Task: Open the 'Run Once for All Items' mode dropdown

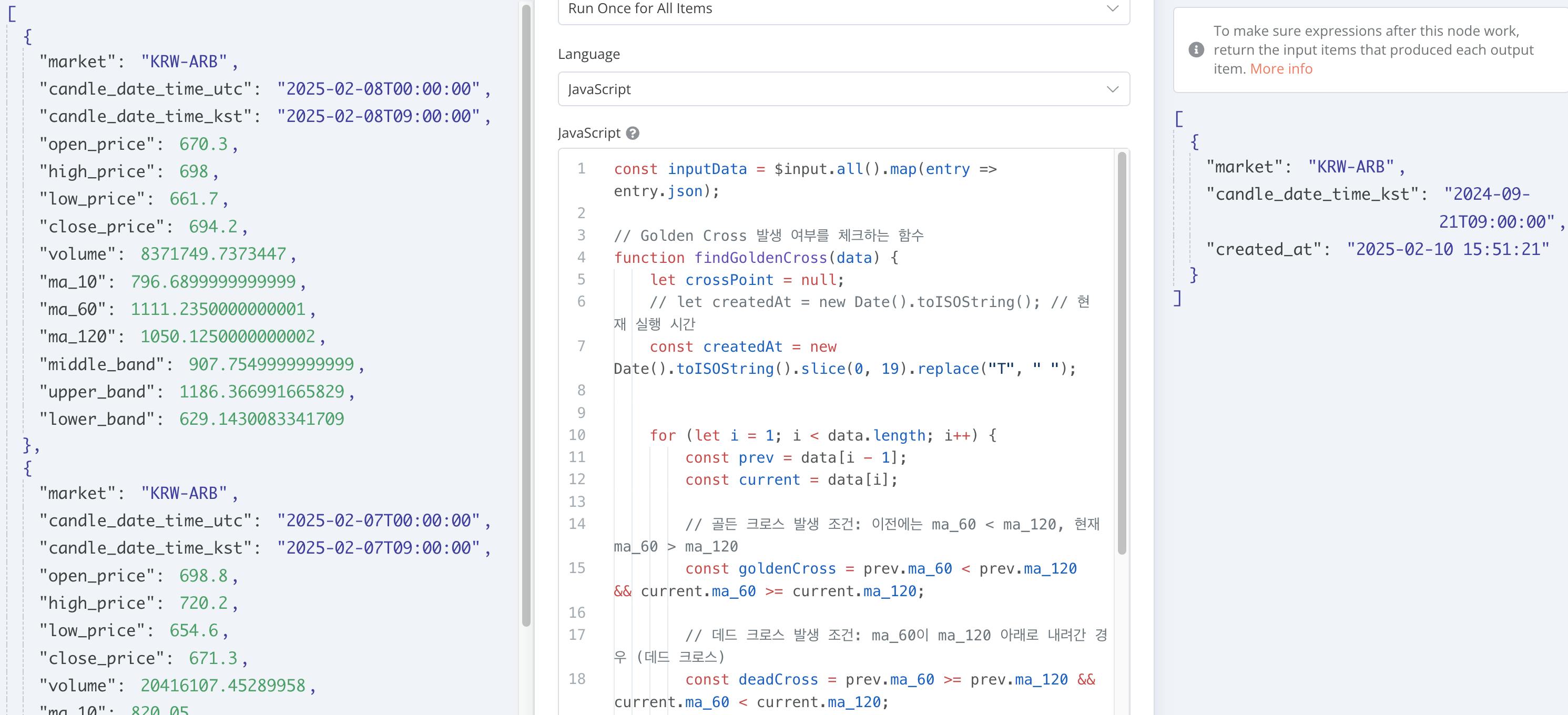Action: click(x=843, y=9)
